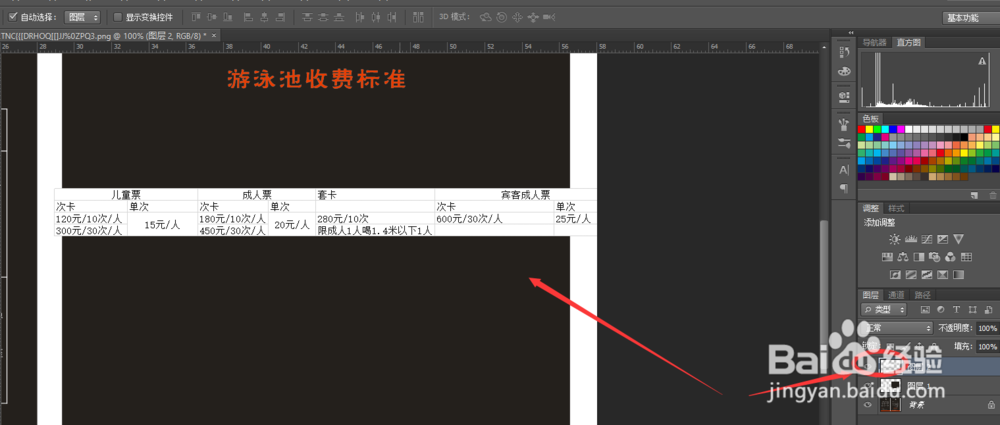Image resolution: width=1000 pixels, height=425 pixels.
Task: Create new swatch from foreground color
Action: click(974, 195)
